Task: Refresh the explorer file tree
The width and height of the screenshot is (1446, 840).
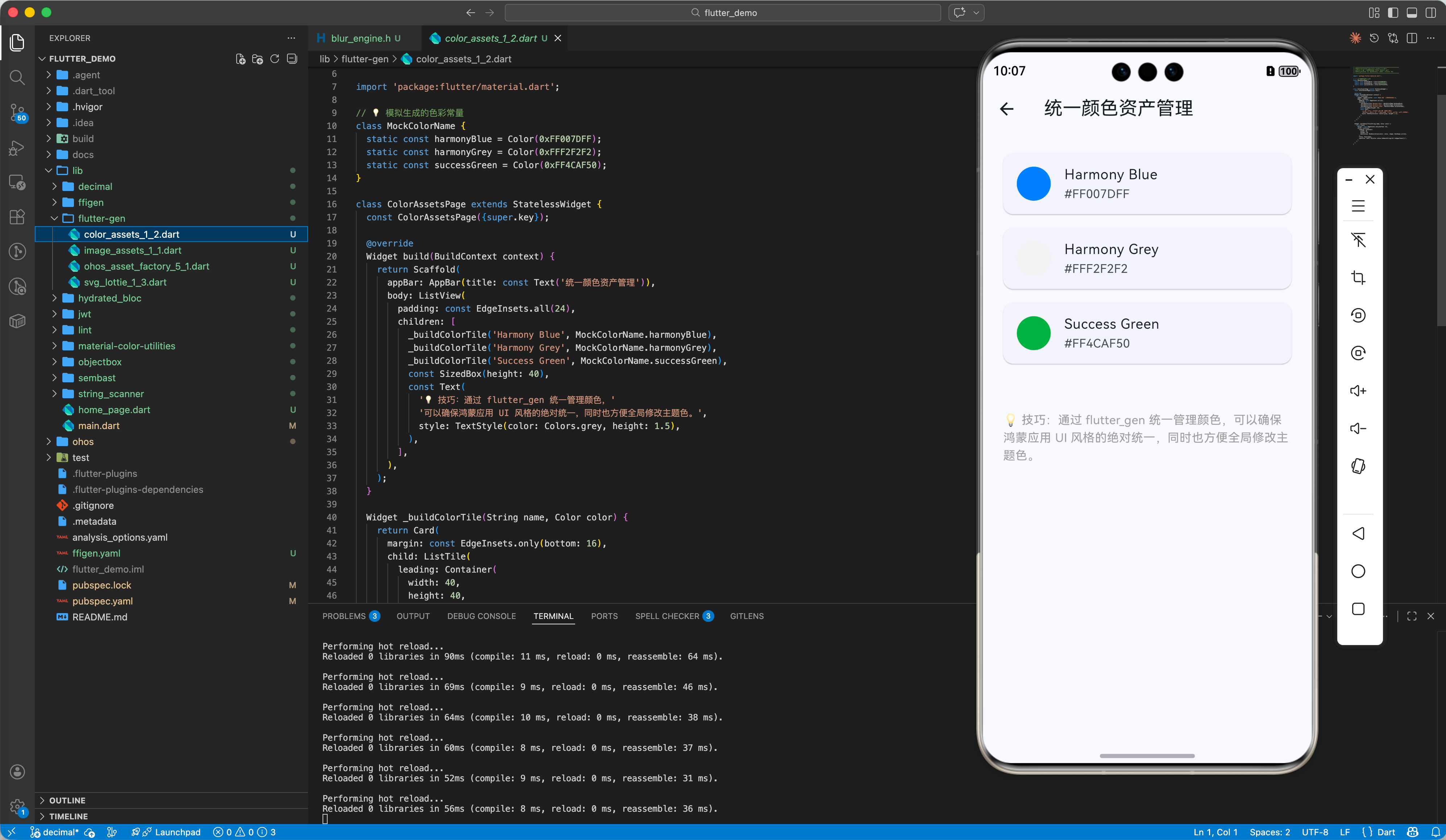Action: pos(275,59)
